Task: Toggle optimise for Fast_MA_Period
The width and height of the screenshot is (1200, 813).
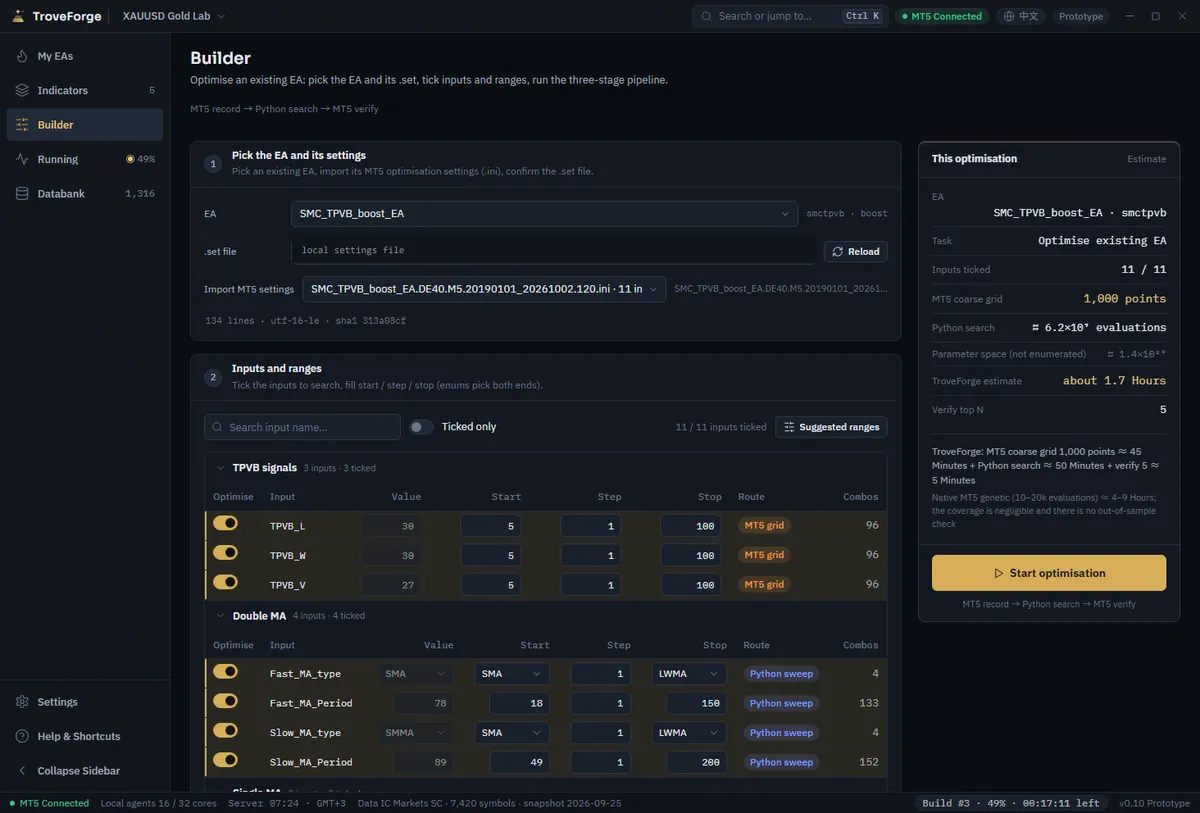Action: pos(225,701)
